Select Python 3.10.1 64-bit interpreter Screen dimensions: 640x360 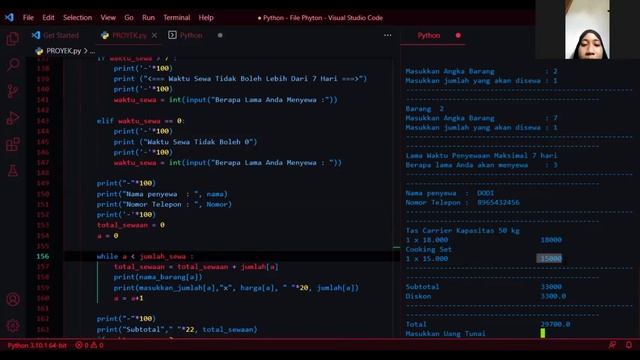[x=37, y=345]
